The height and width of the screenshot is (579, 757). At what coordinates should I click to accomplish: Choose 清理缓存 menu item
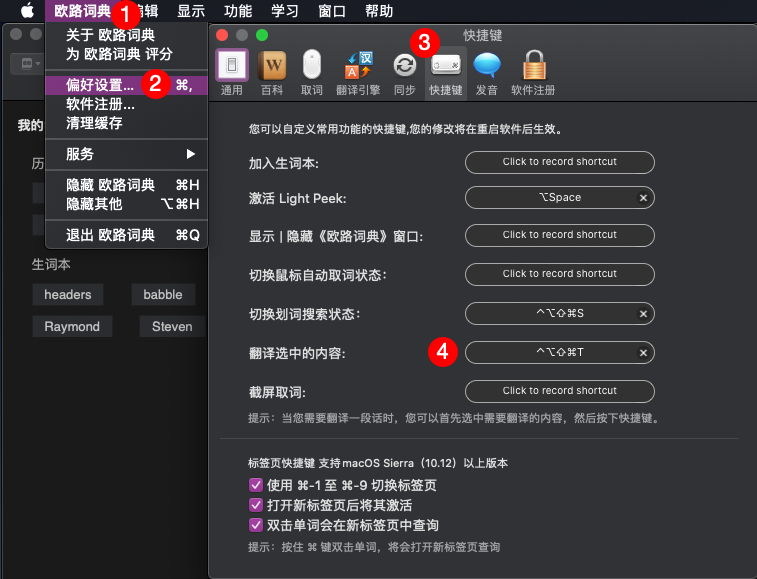(x=126, y=123)
